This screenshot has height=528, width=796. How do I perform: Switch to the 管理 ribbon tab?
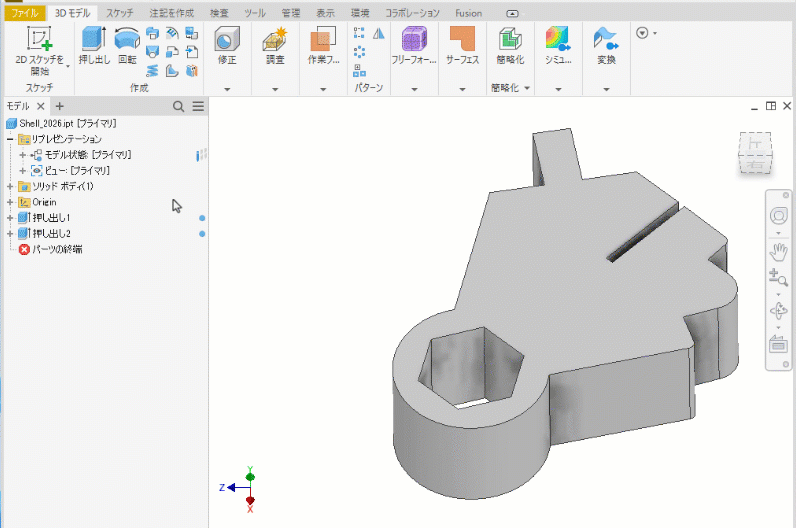coord(291,13)
